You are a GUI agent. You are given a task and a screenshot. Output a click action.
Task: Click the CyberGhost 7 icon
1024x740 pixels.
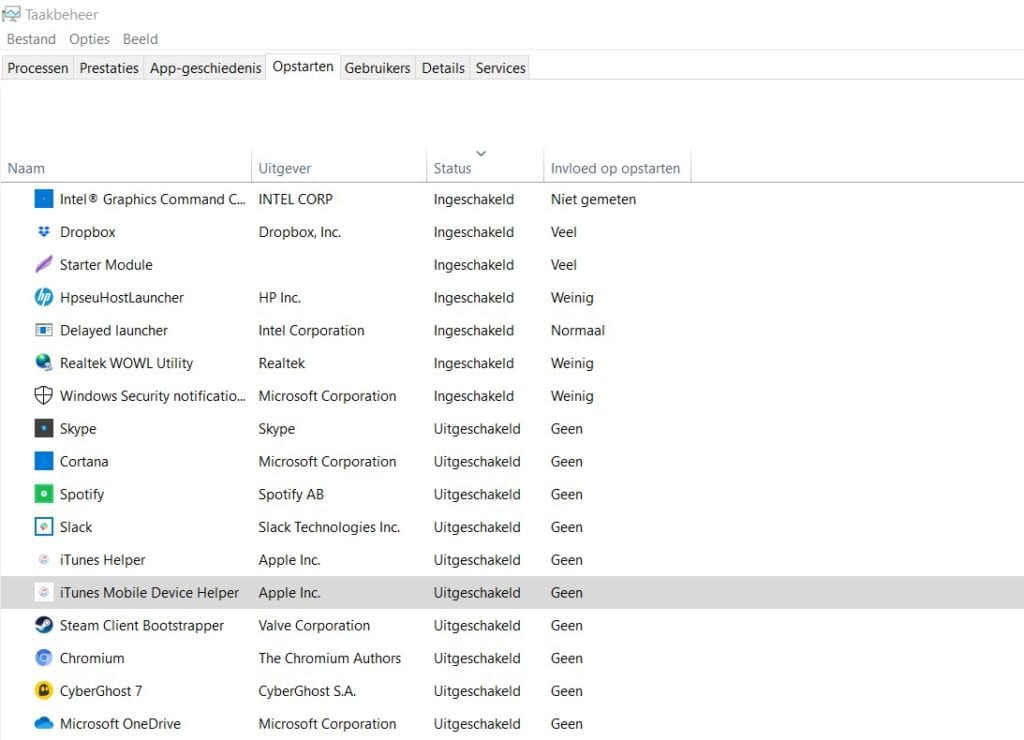click(x=44, y=690)
